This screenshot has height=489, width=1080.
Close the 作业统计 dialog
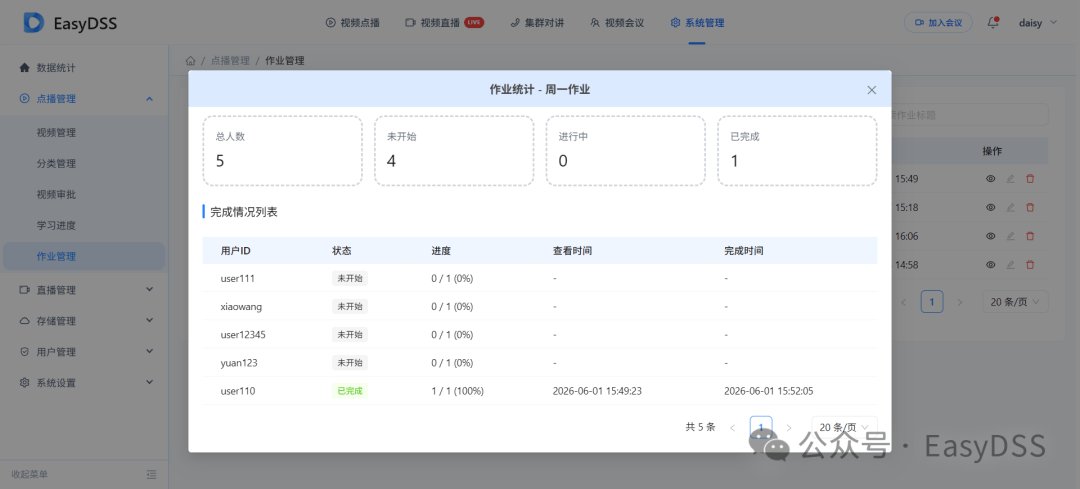click(871, 90)
